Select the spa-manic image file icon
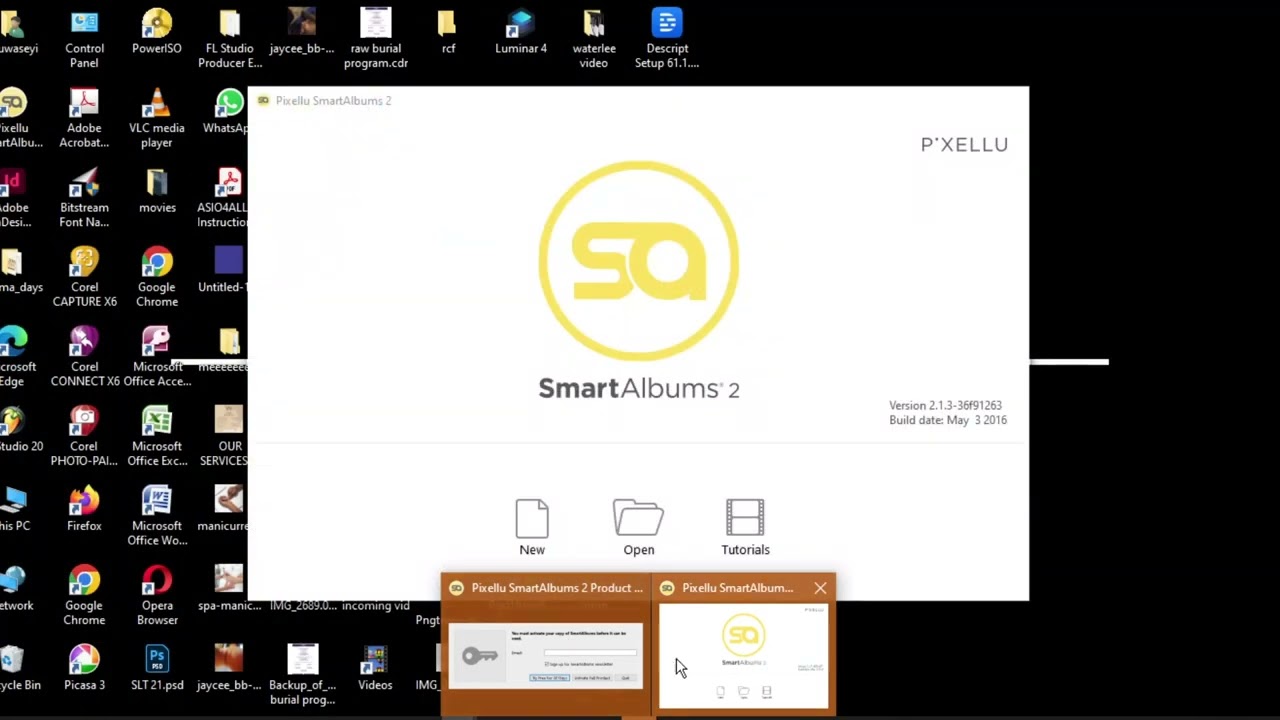This screenshot has width=1280, height=720. click(x=228, y=588)
